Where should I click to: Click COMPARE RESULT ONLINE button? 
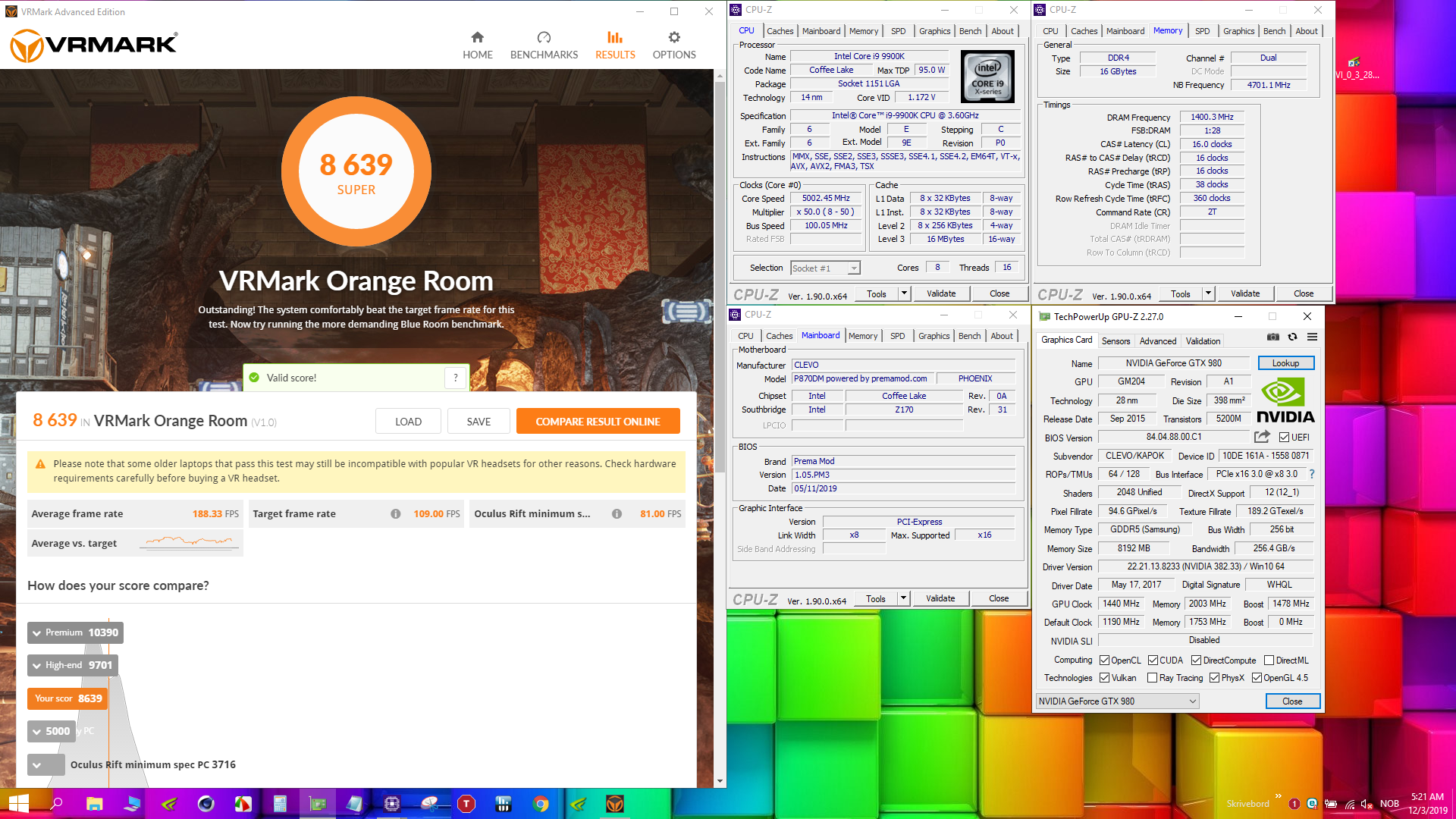pyautogui.click(x=598, y=422)
